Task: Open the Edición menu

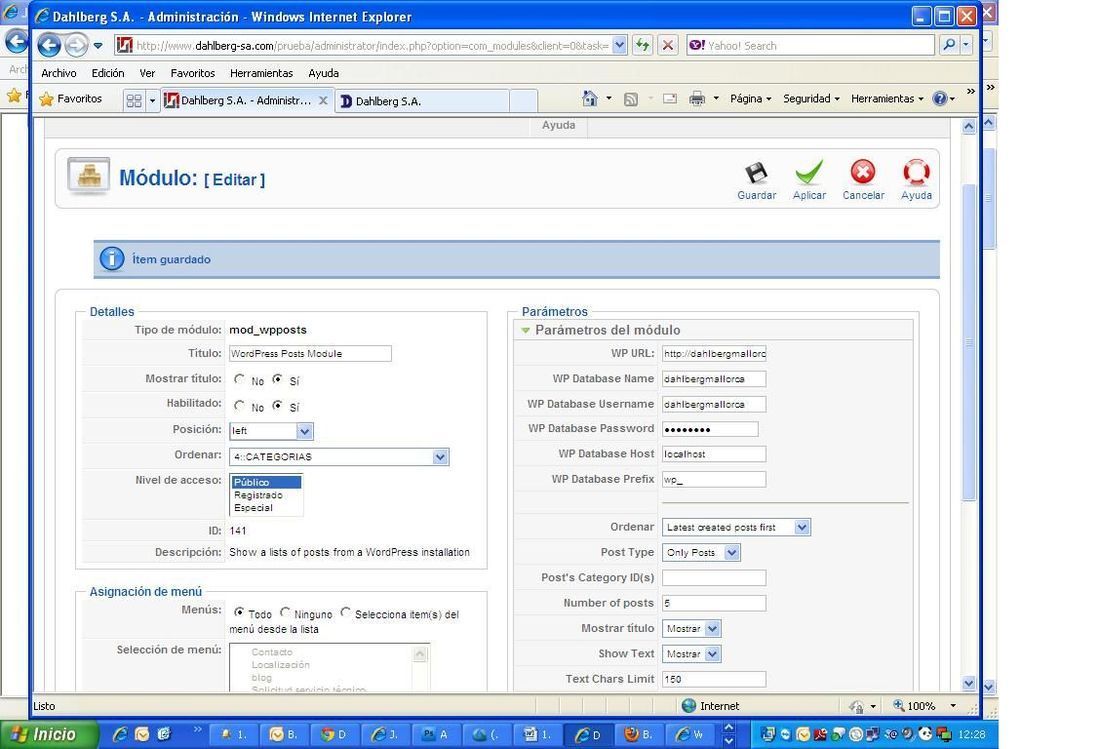Action: click(107, 73)
